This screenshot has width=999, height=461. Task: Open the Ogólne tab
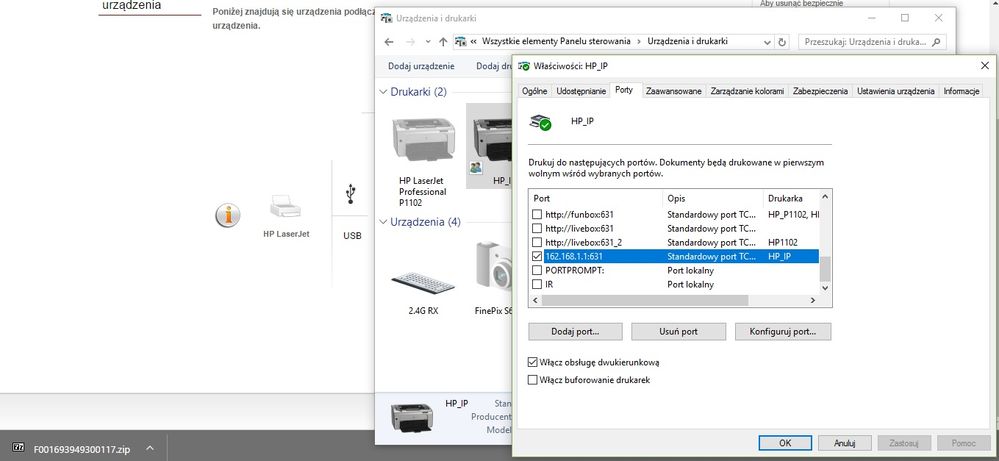[534, 92]
